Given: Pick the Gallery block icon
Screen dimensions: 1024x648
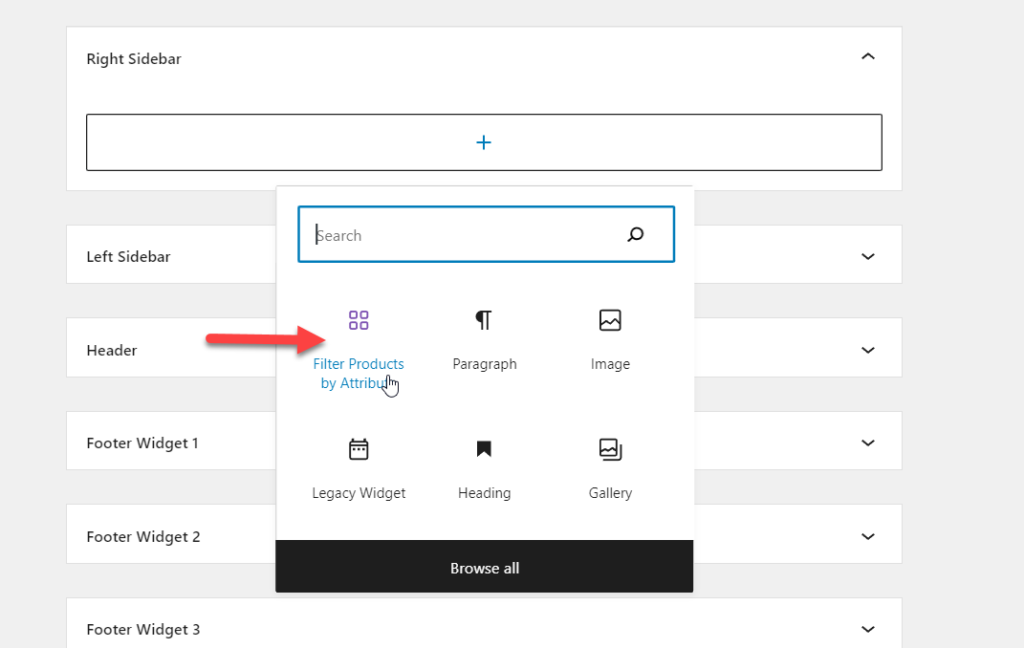Looking at the screenshot, I should 610,450.
